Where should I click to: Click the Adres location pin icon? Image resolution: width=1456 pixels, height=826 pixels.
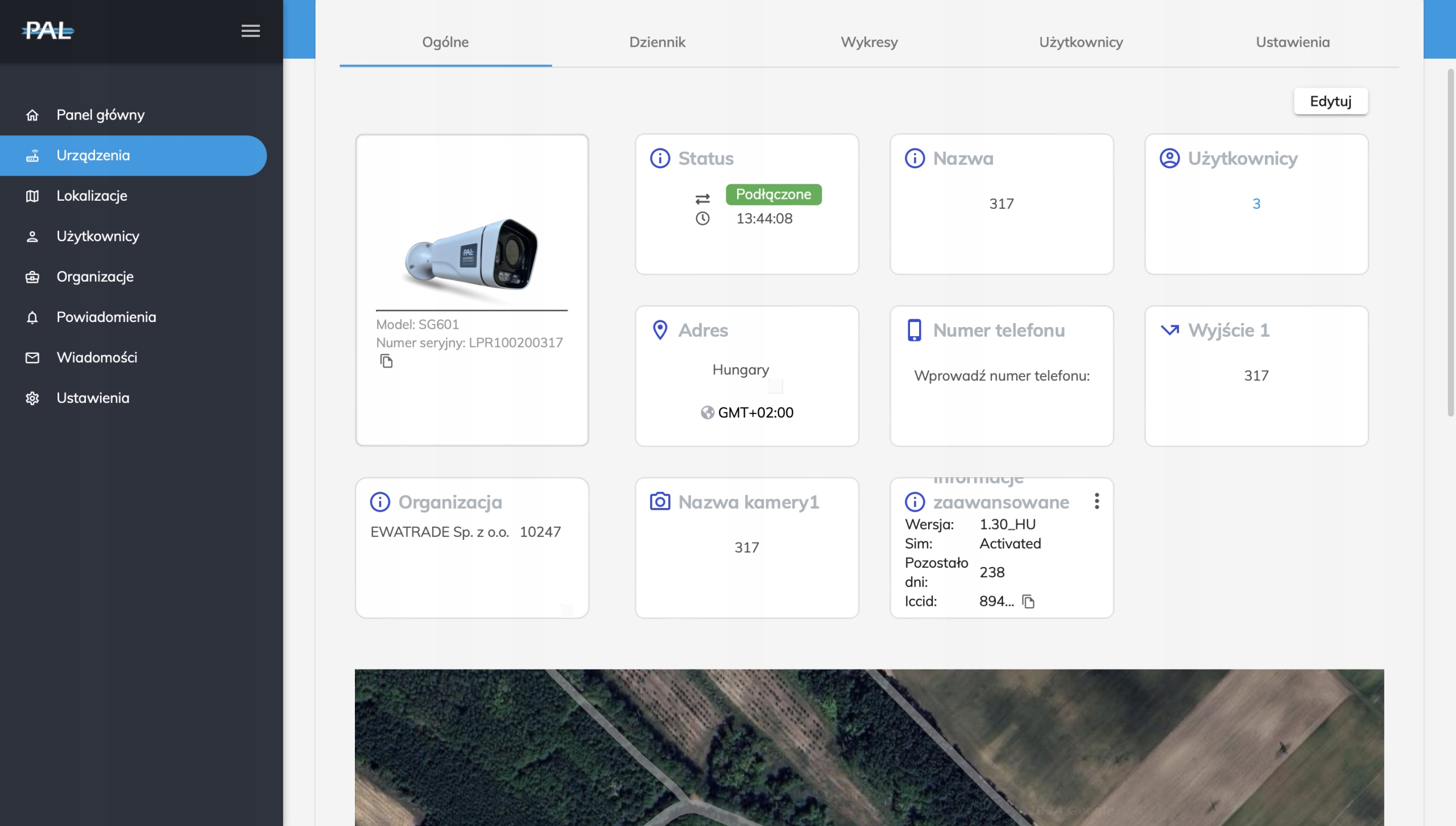(660, 330)
